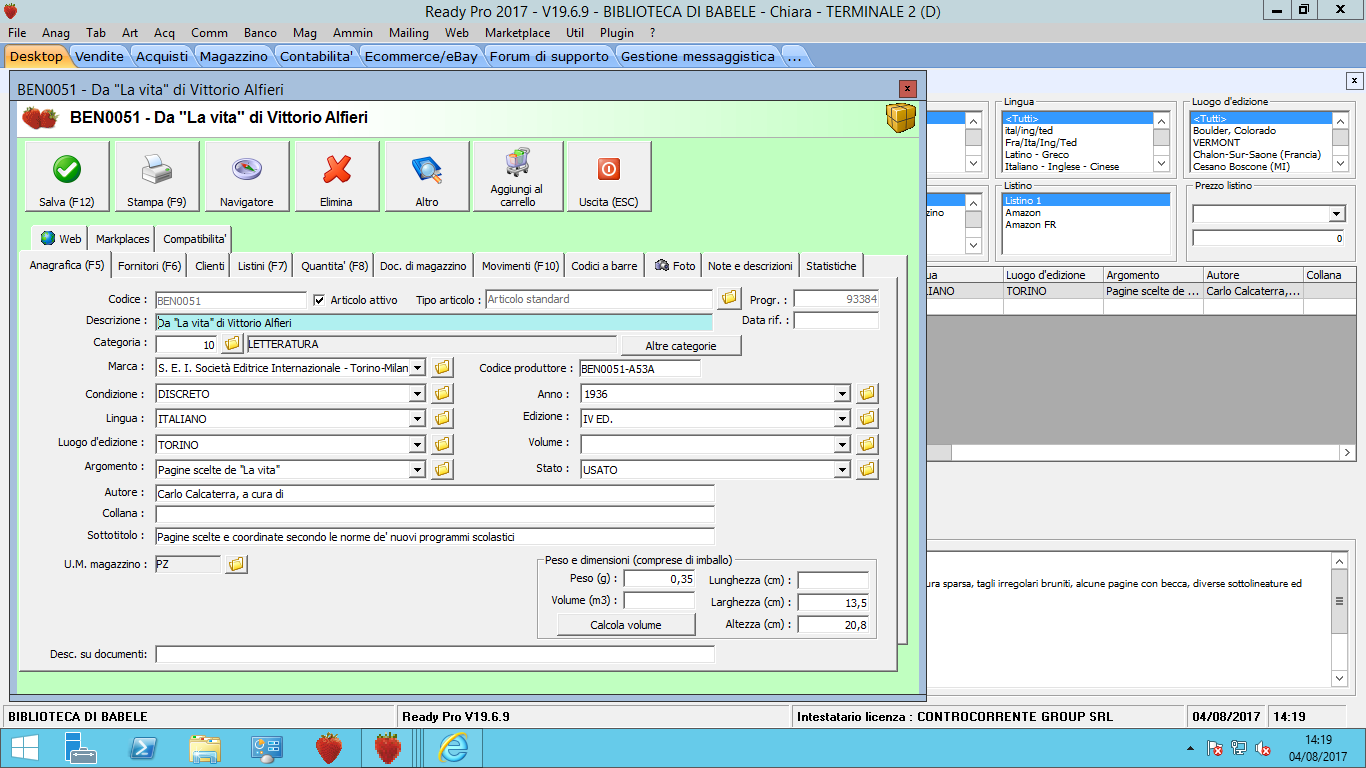The width and height of the screenshot is (1366, 768).
Task: Open folder lookup next to Condizione
Action: 442,394
